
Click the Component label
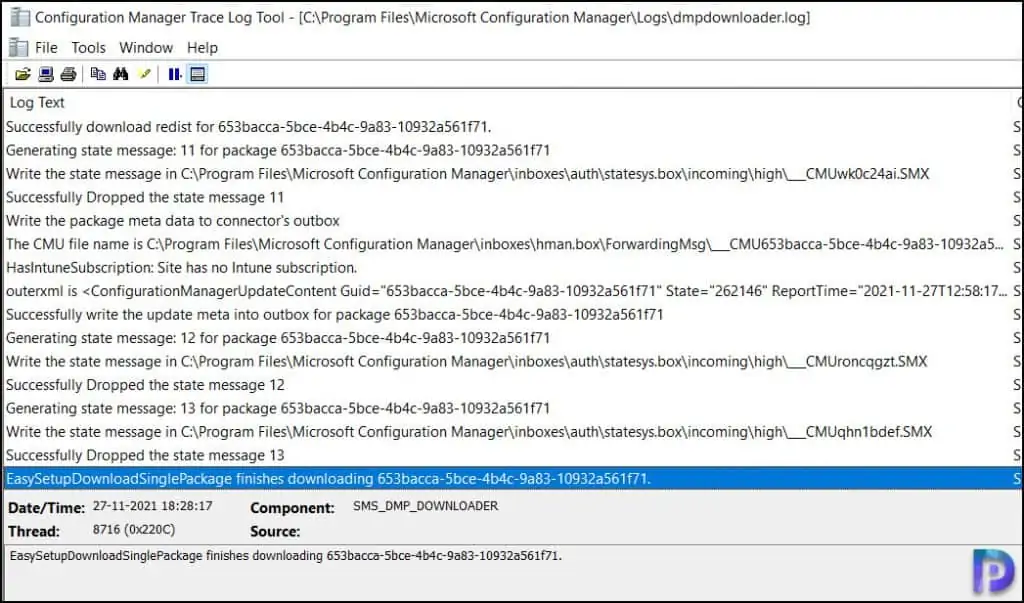pyautogui.click(x=292, y=508)
